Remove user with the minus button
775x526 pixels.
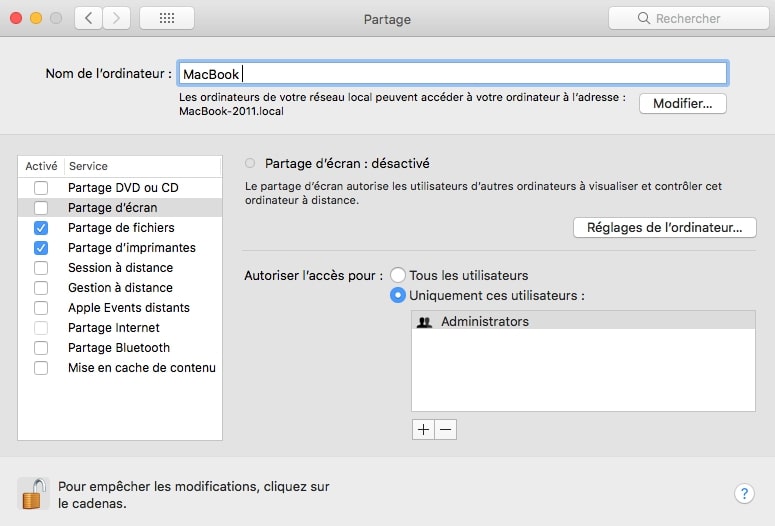(446, 429)
